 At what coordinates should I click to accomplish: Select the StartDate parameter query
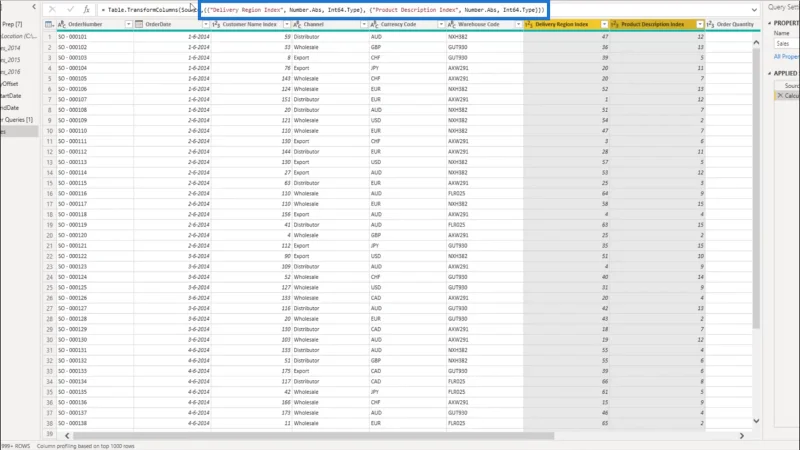[x=11, y=95]
